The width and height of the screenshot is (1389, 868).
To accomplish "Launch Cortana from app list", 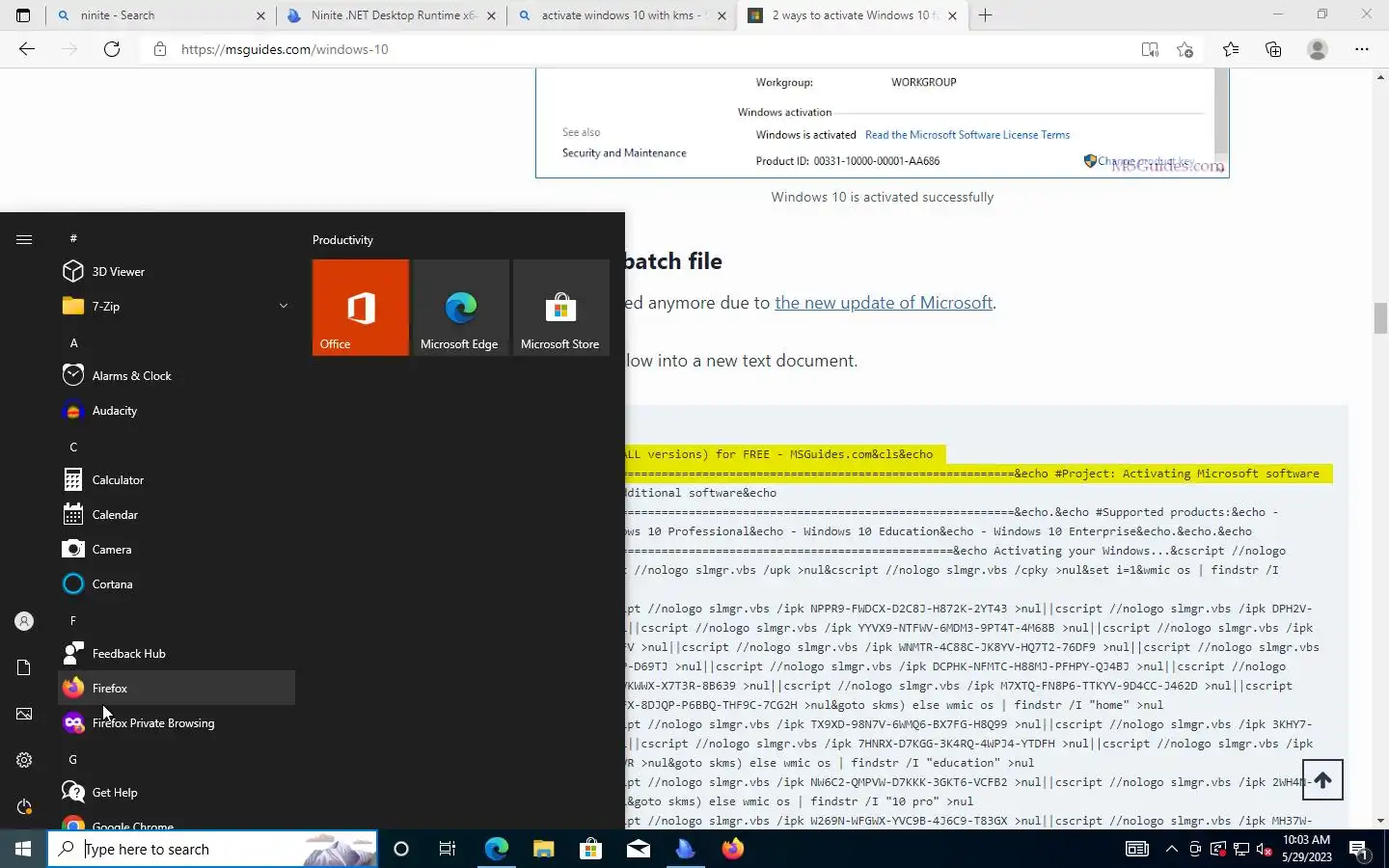I will tap(177, 584).
